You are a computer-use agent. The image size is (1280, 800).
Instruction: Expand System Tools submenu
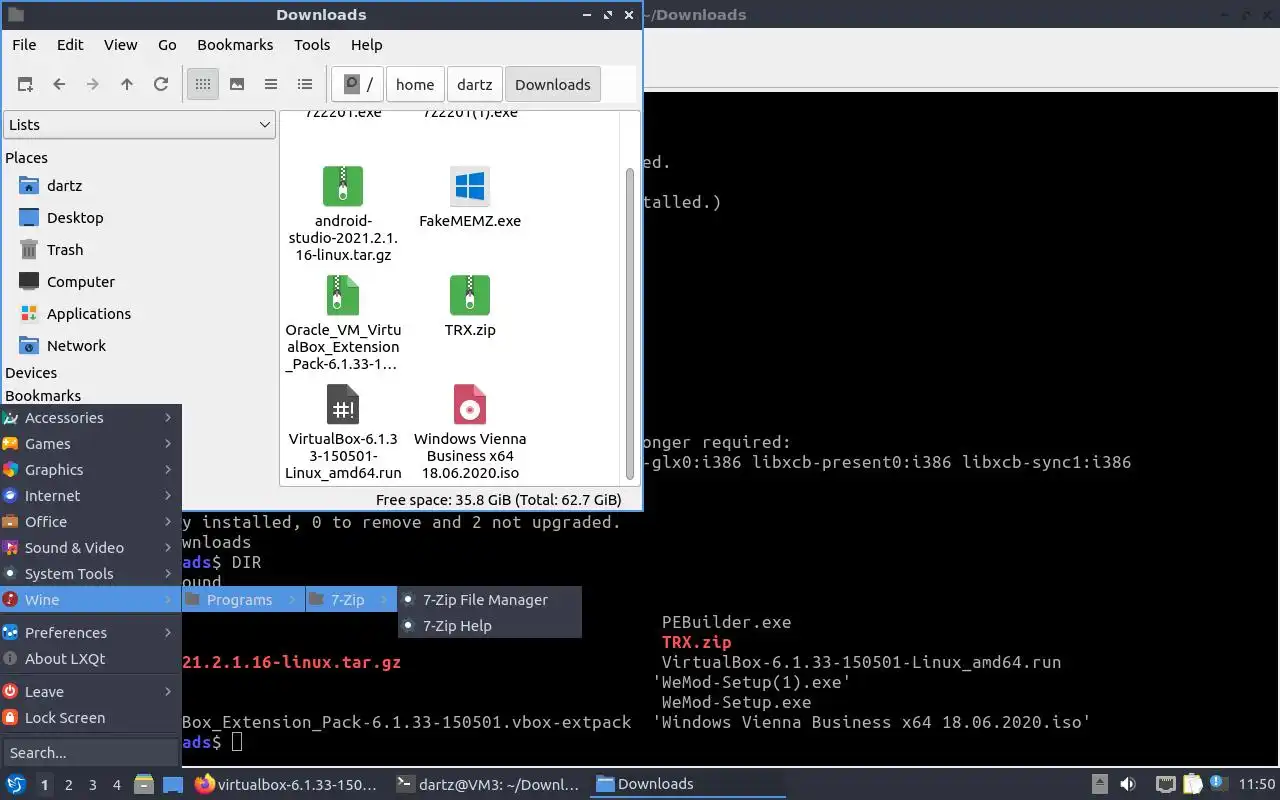pyautogui.click(x=90, y=574)
